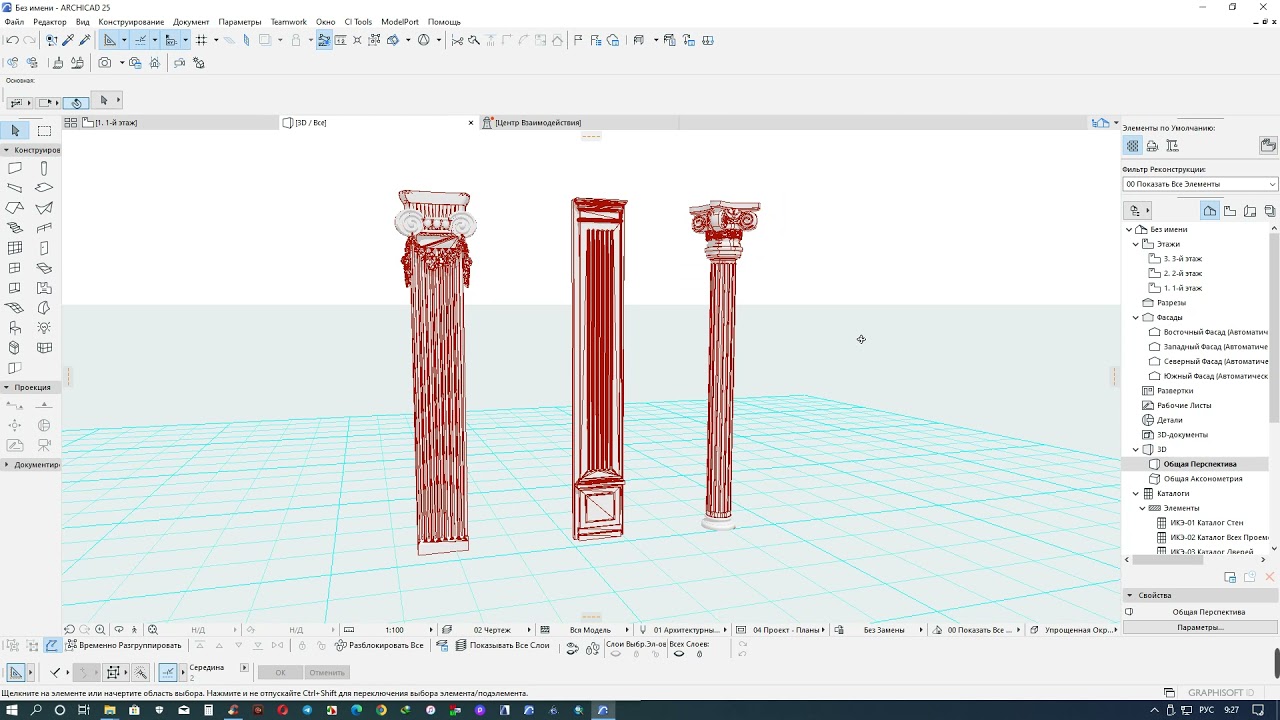Screen dimensions: 1280x720
Task: Select 2. 2-й этаж in Navigator
Action: click(1182, 273)
